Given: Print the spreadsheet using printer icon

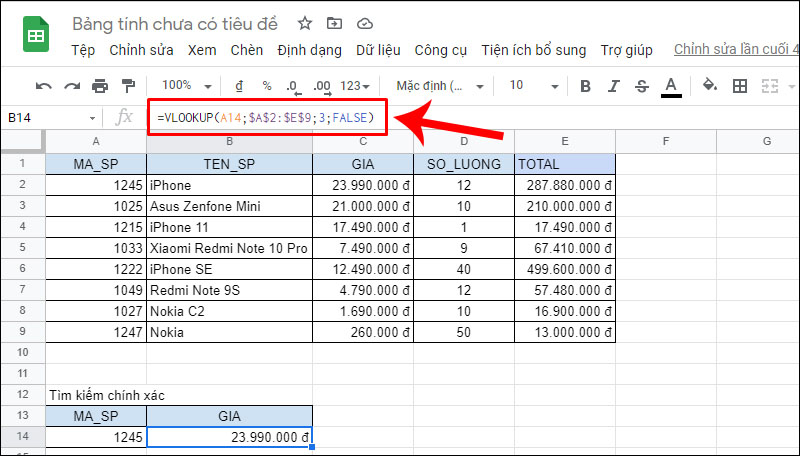Looking at the screenshot, I should [100, 86].
